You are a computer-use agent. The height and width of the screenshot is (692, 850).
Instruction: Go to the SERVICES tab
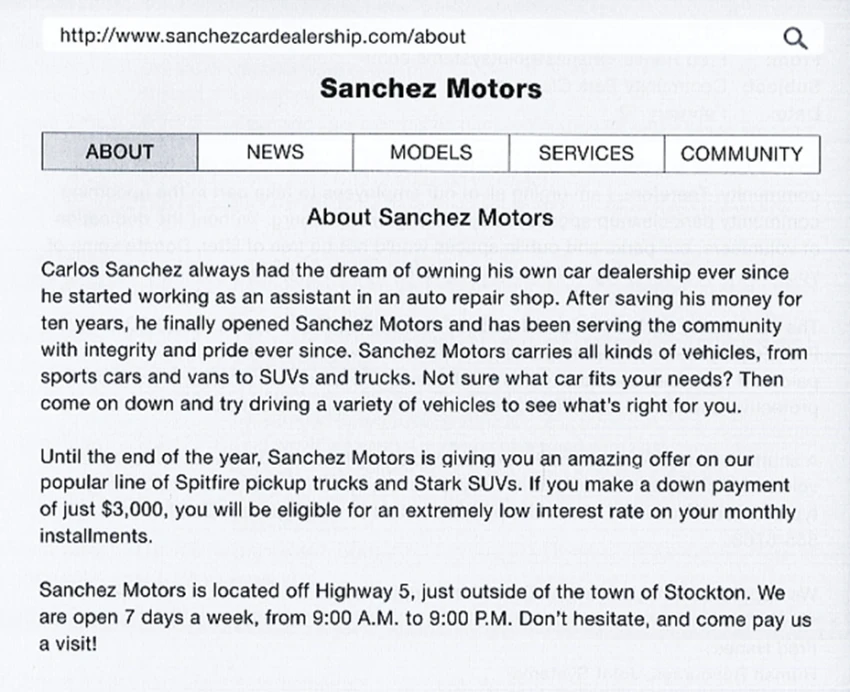(587, 153)
